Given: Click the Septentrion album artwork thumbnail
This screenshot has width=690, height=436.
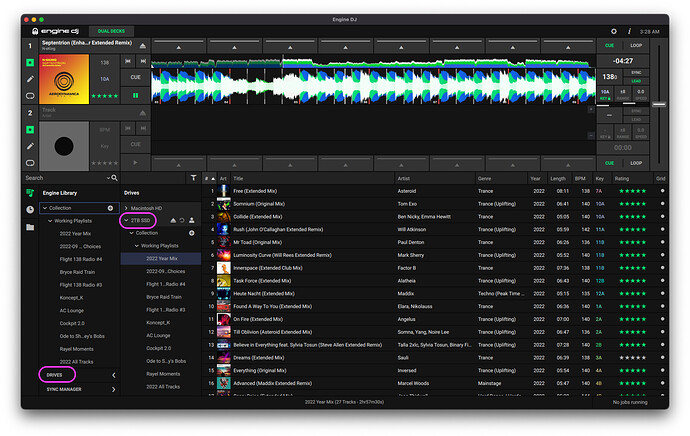Looking at the screenshot, I should pyautogui.click(x=64, y=79).
